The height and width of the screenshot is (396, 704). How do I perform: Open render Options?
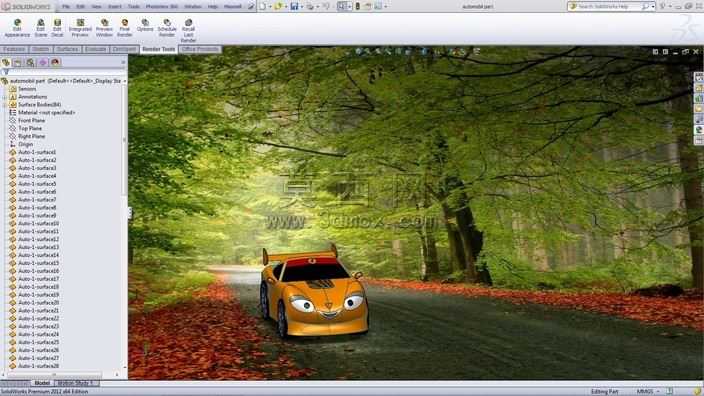click(145, 25)
